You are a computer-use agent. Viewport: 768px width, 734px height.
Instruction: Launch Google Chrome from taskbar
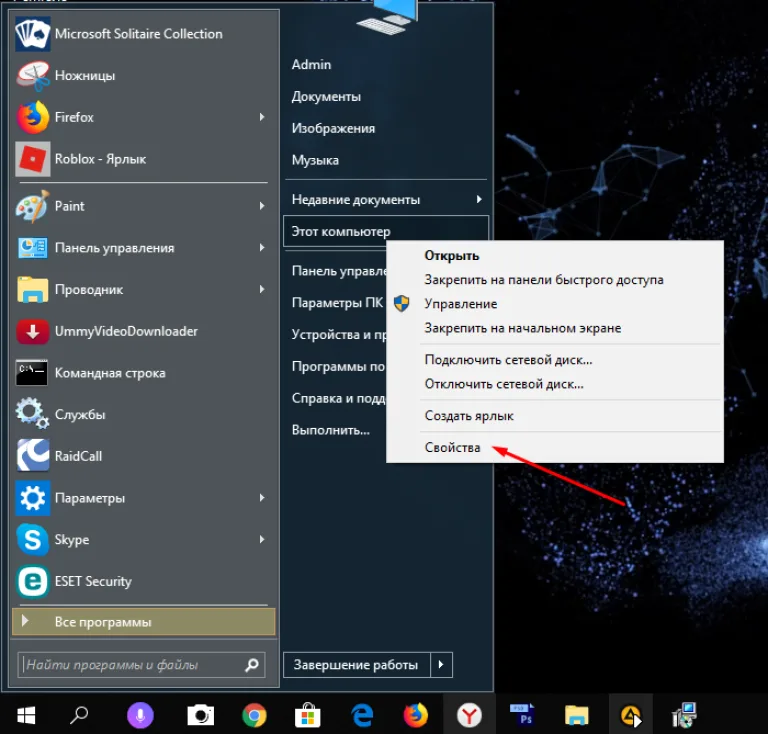[x=254, y=715]
